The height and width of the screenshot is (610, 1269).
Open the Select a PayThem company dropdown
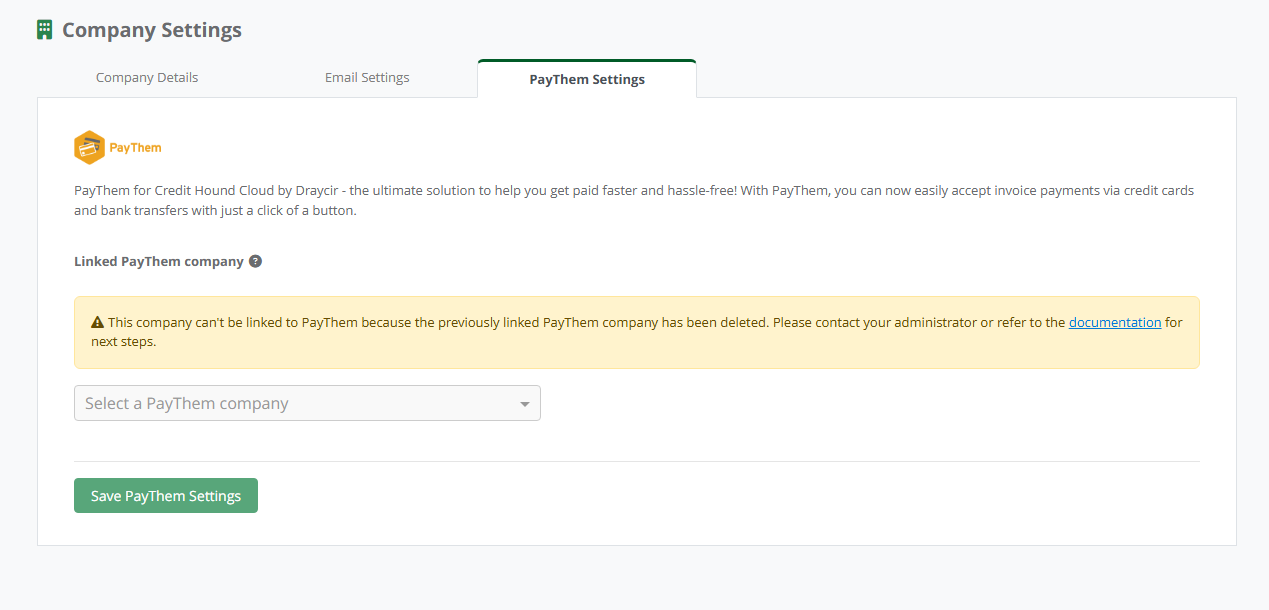307,403
